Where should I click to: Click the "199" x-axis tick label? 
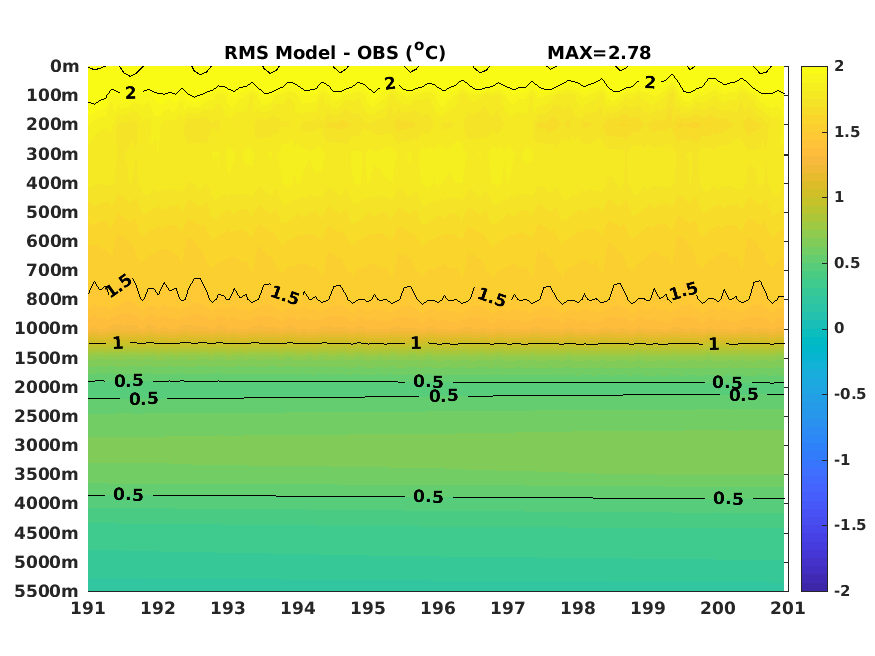point(648,608)
